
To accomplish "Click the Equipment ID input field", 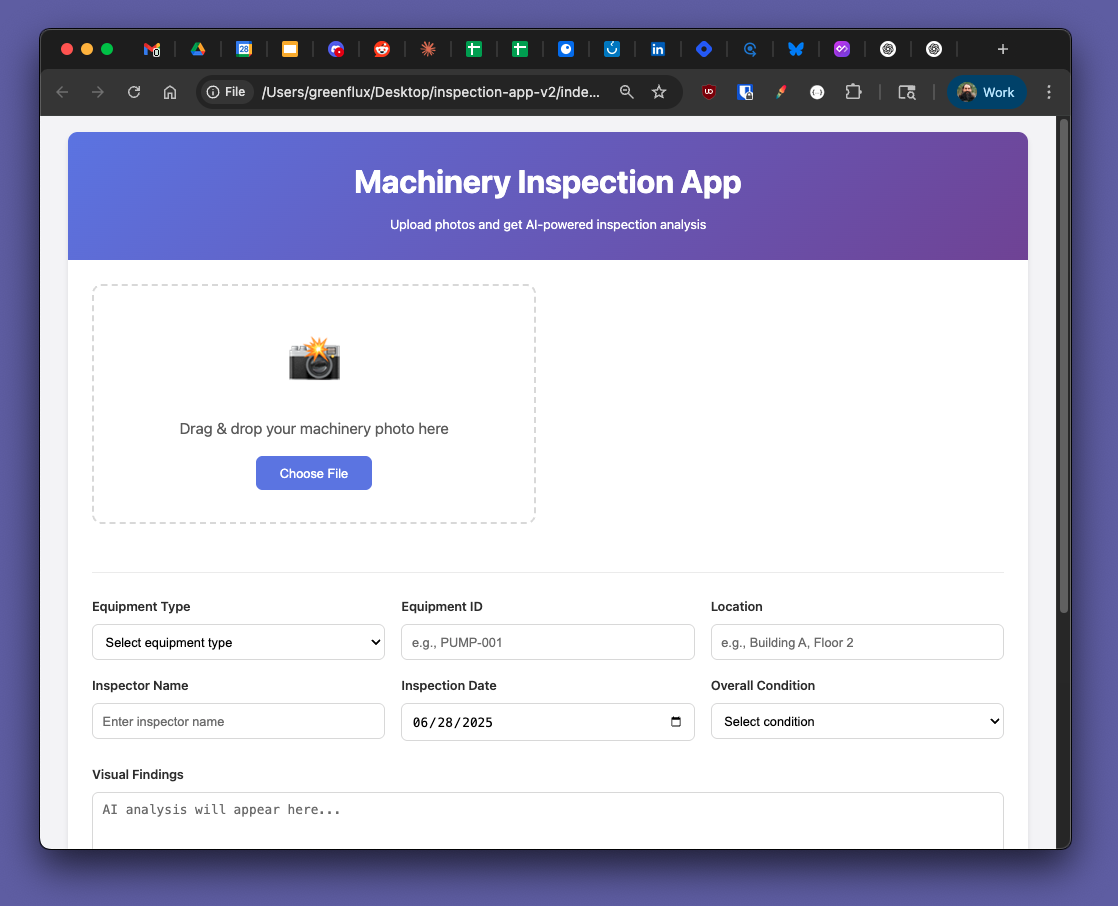I will [x=547, y=642].
